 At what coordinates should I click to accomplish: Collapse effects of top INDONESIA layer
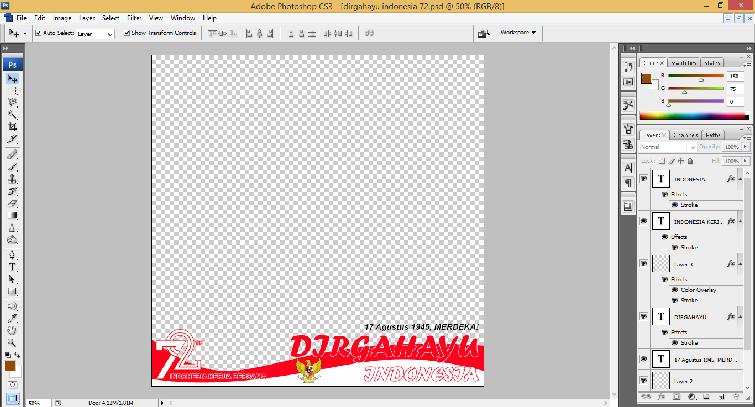[x=740, y=179]
